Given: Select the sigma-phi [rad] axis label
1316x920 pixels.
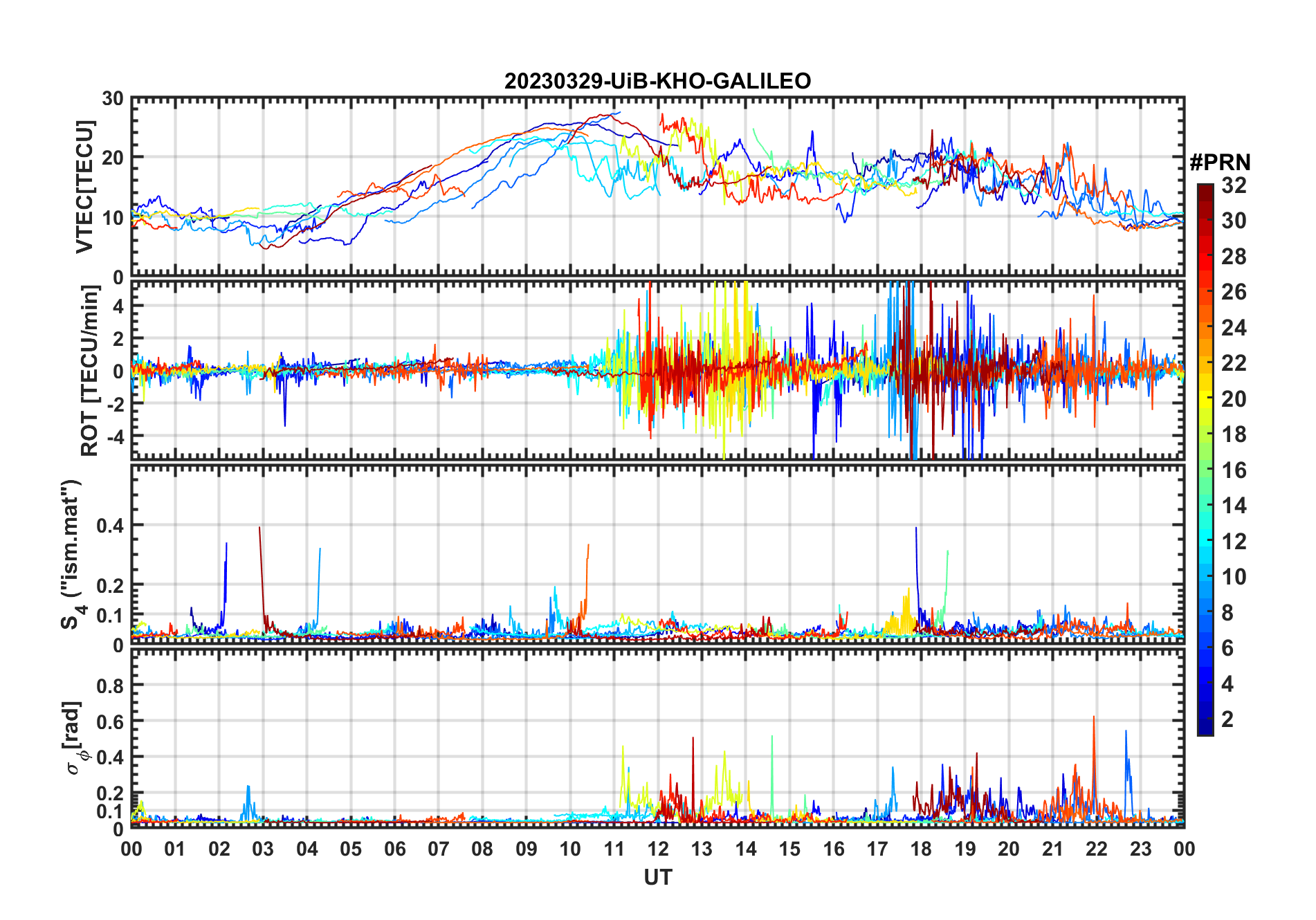Looking at the screenshot, I should (74, 738).
